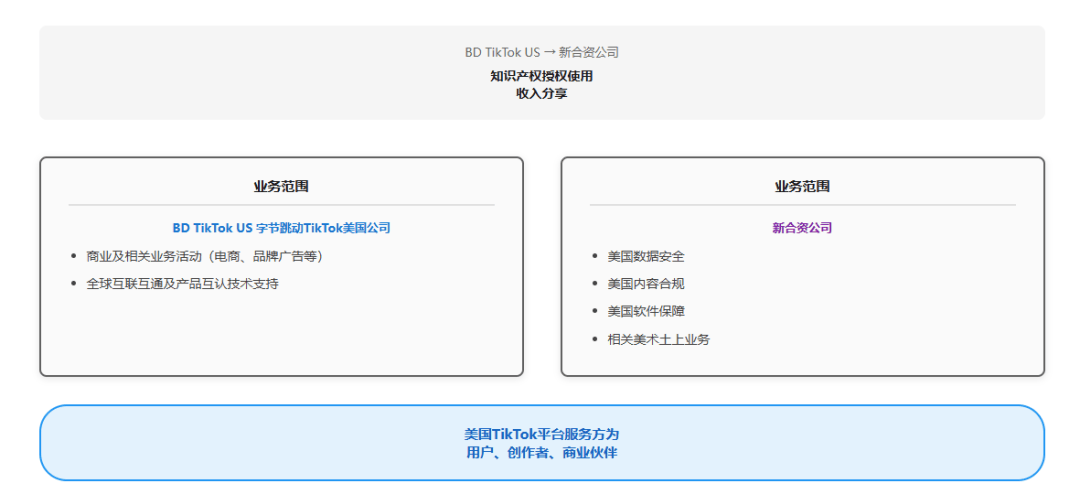This screenshot has width=1080, height=494.
Task: Click the purple 新合资公司 subtitle
Action: pyautogui.click(x=802, y=228)
